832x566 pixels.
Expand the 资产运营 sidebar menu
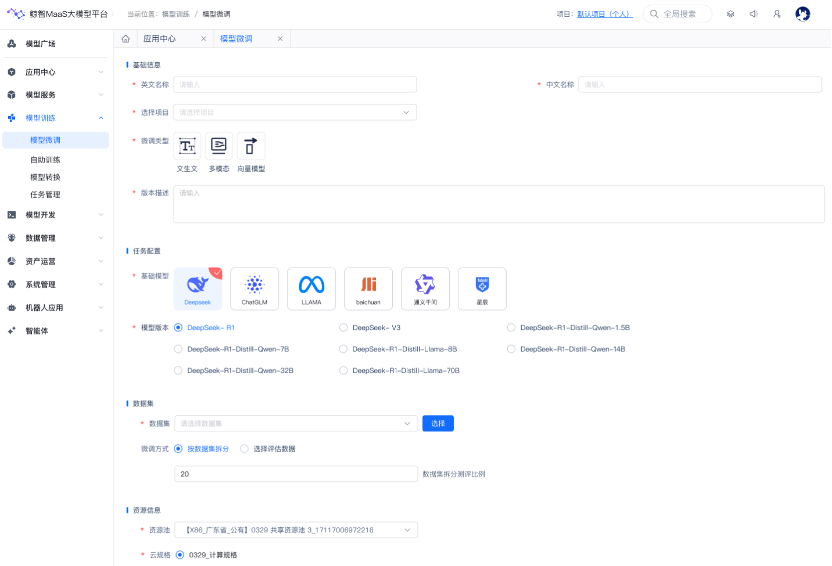(101, 261)
